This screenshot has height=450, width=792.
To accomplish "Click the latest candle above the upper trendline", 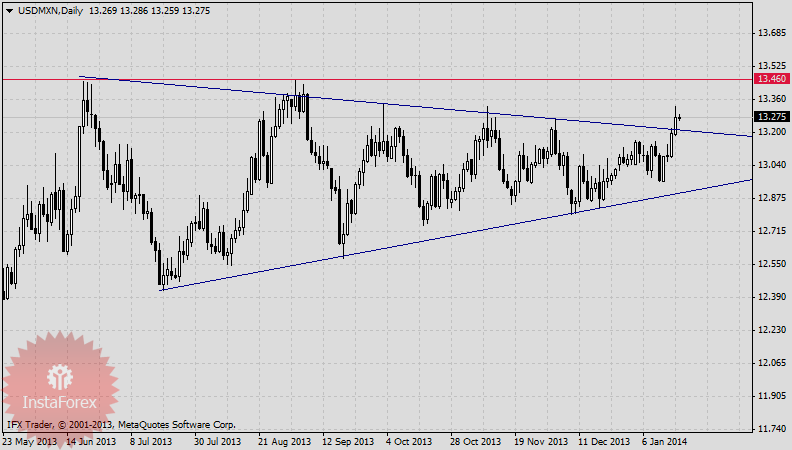I will 679,118.
